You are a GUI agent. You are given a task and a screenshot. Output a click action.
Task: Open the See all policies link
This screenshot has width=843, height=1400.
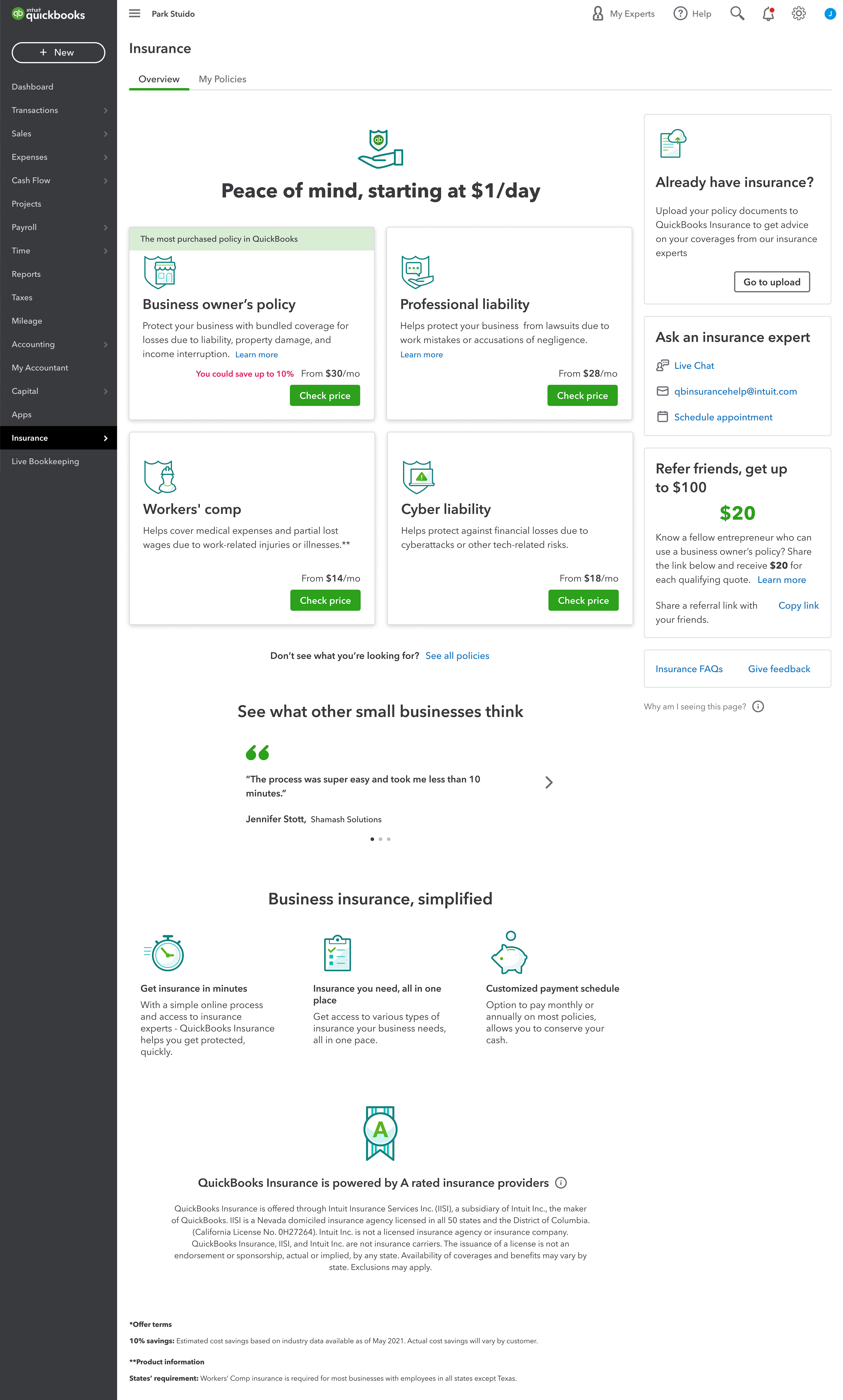(457, 656)
